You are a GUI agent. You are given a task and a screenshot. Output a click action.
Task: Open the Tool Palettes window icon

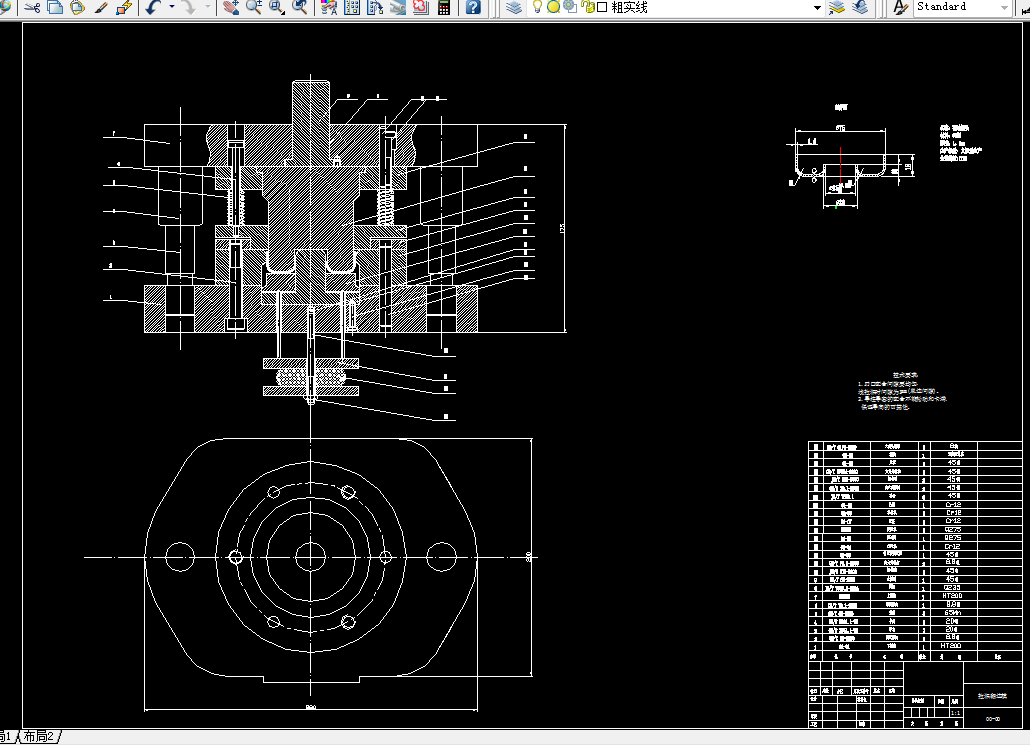tap(375, 7)
